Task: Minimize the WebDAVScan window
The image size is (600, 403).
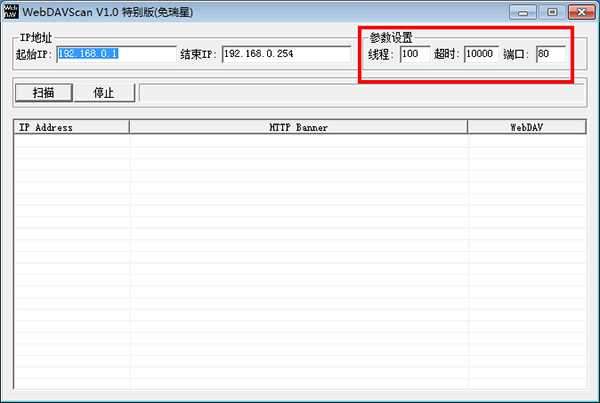Action: (x=523, y=12)
